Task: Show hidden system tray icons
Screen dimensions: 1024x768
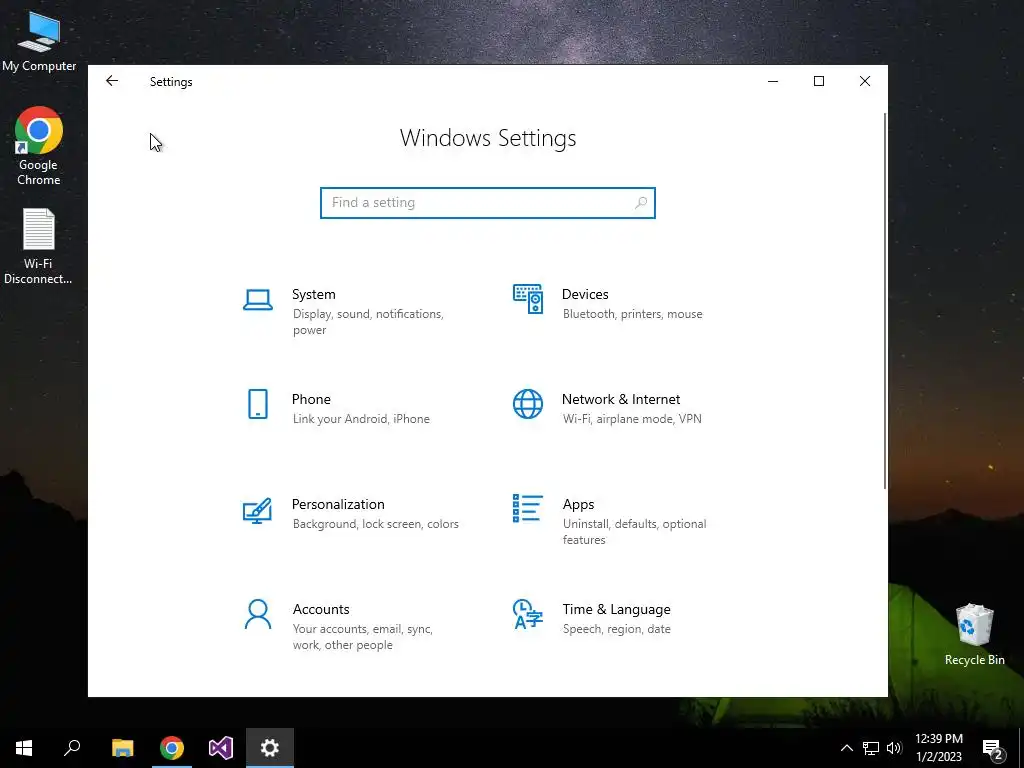Action: click(846, 748)
